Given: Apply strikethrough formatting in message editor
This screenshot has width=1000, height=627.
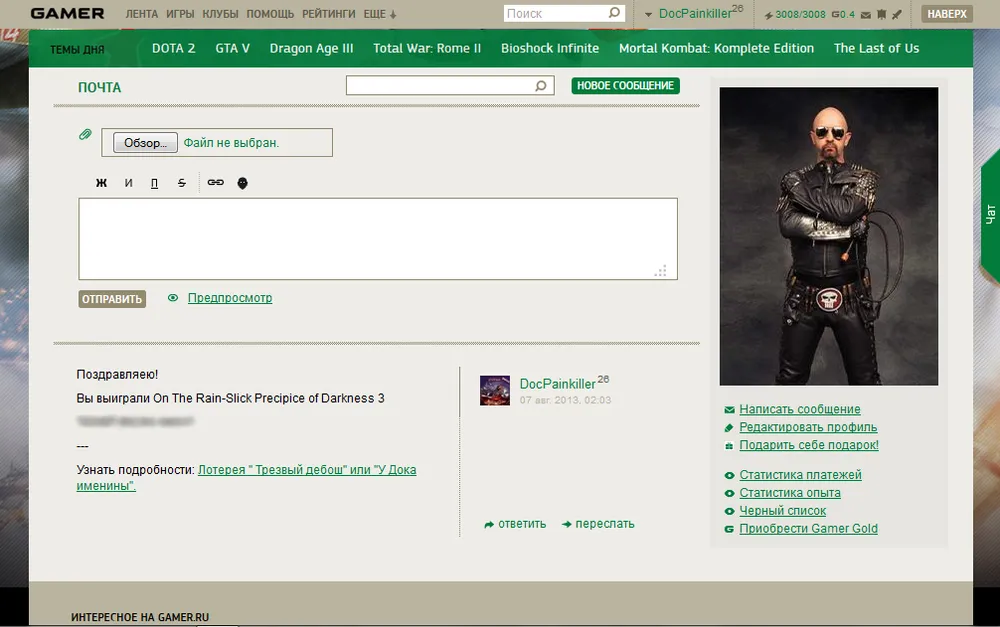Looking at the screenshot, I should click(x=181, y=183).
